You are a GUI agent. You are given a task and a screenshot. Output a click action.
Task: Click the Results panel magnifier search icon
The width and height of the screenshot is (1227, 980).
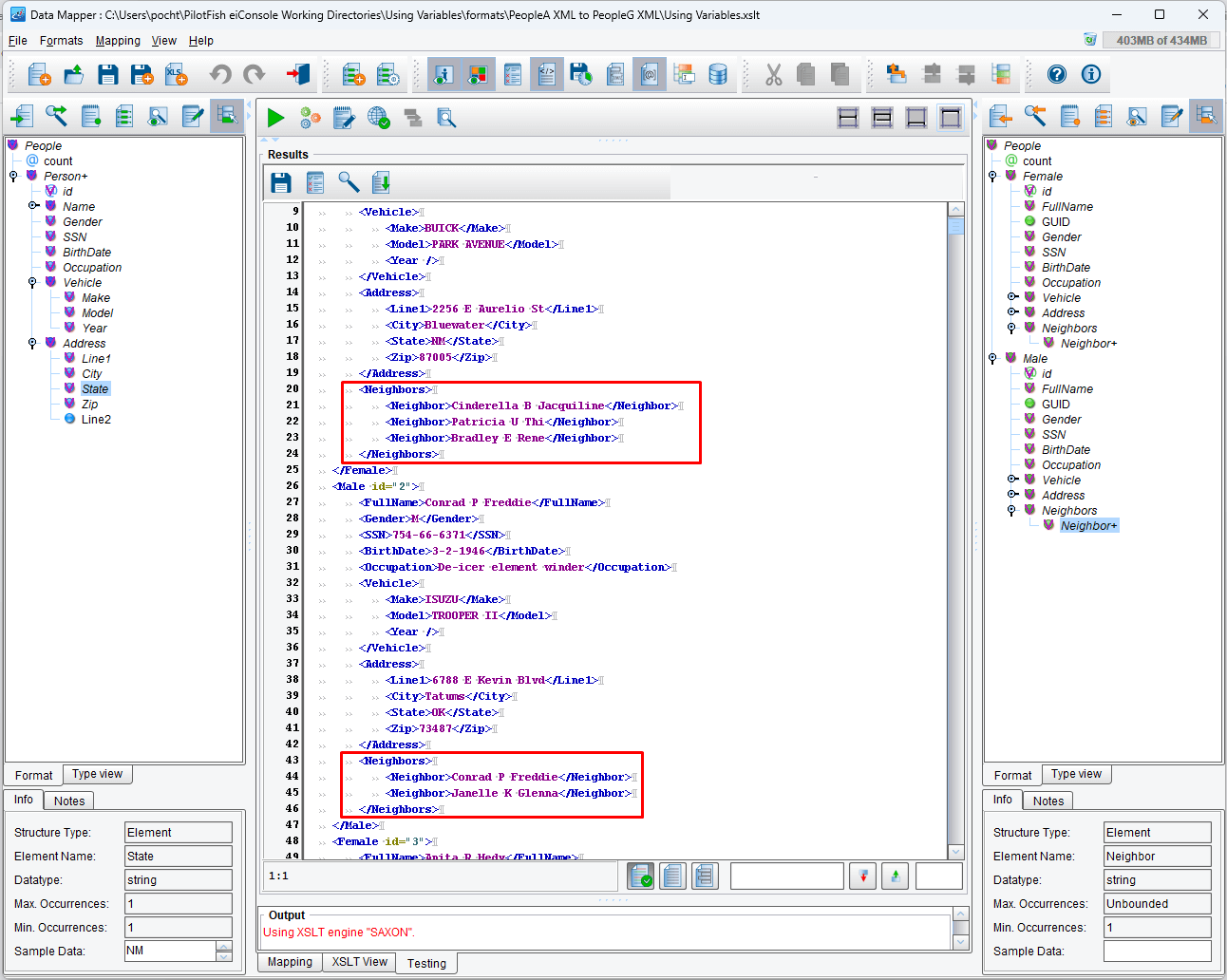point(349,182)
